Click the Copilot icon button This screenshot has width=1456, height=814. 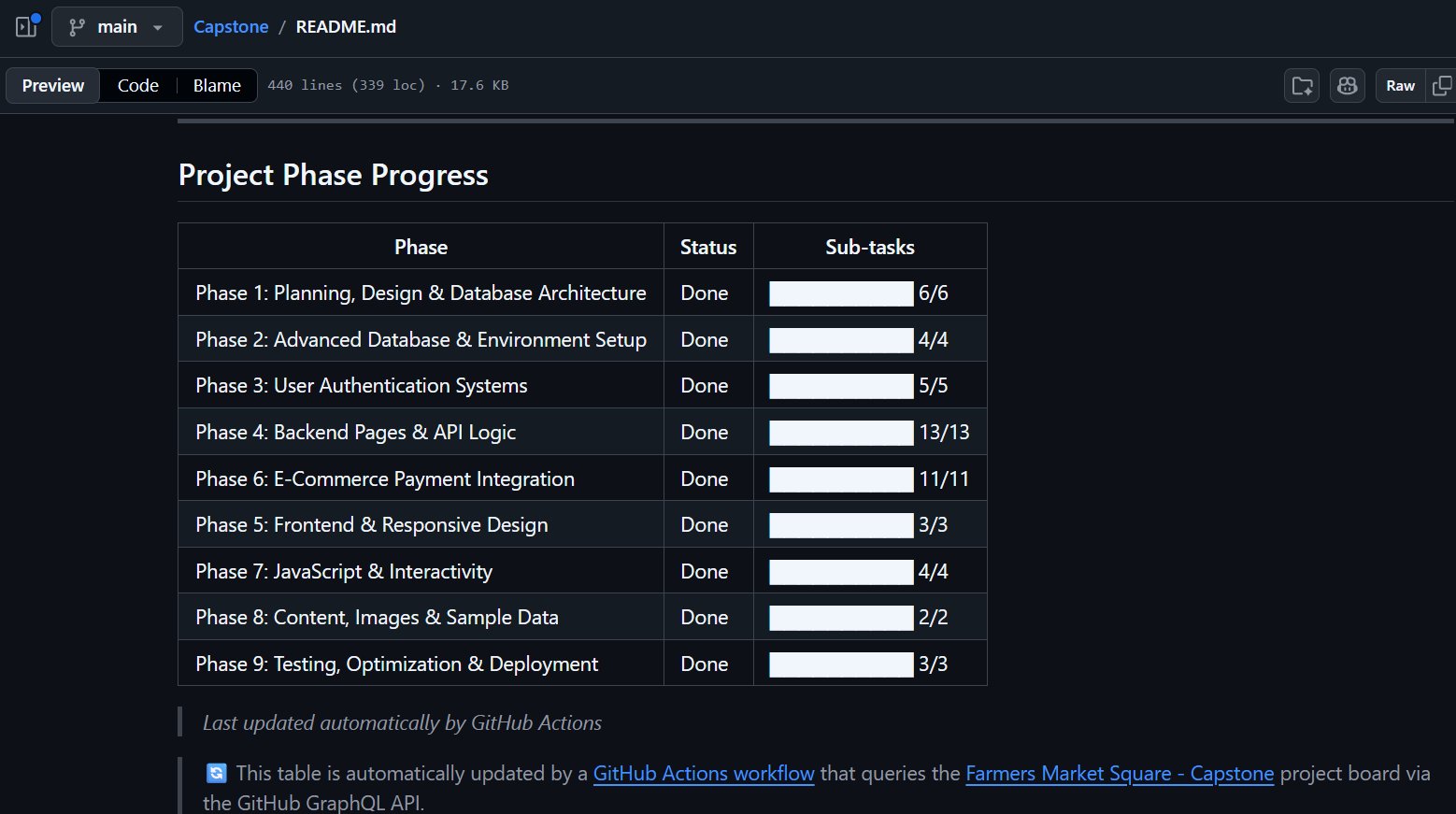1347,86
